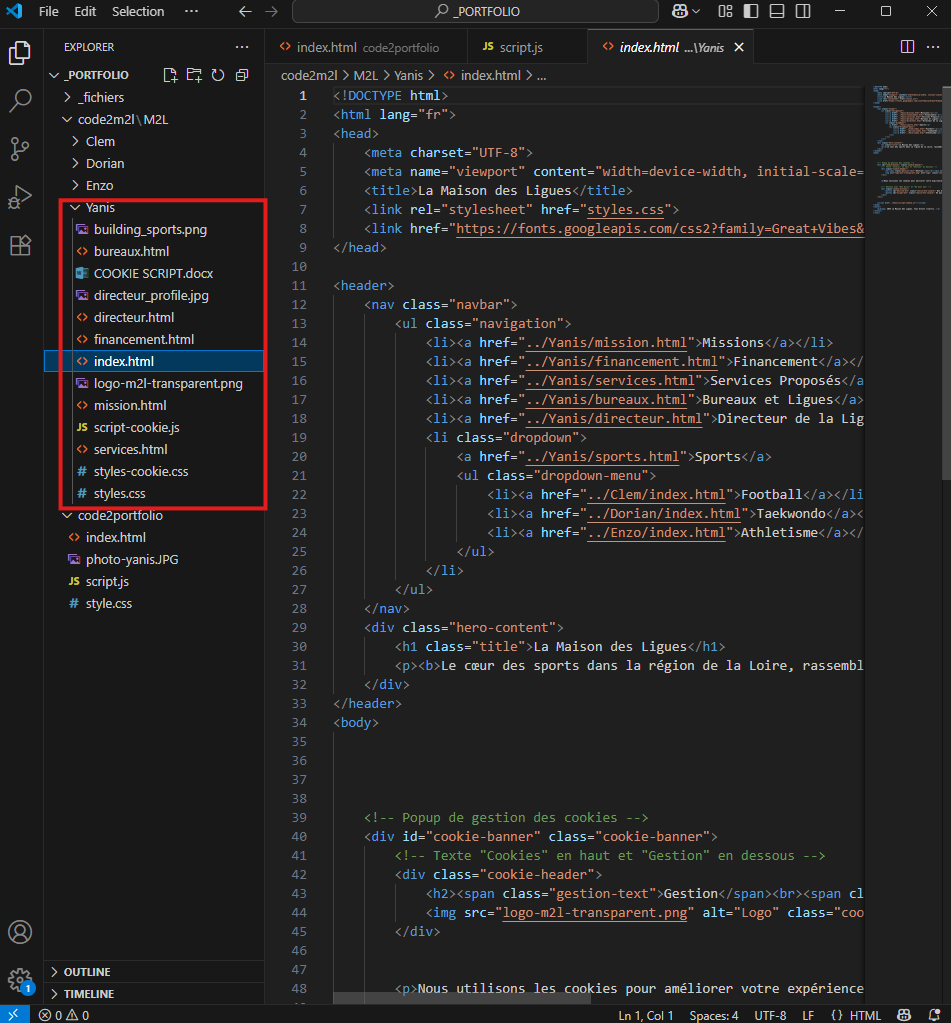The width and height of the screenshot is (951, 1023).
Task: Go back with the navigation arrow
Action: pos(245,11)
